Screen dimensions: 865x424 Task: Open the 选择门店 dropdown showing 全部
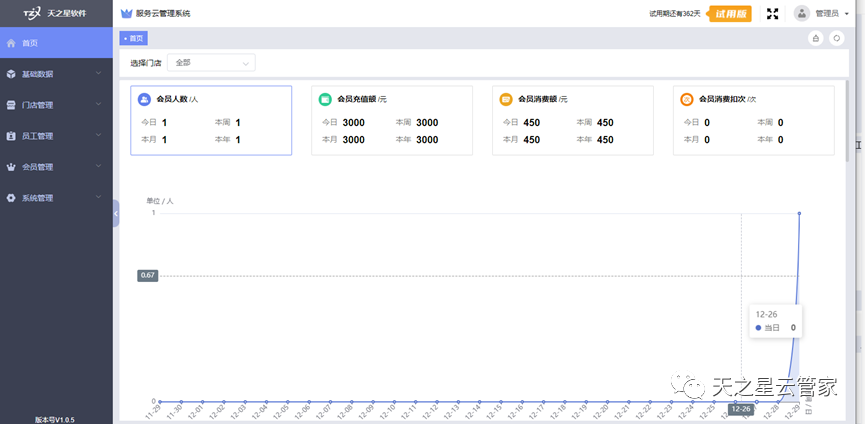[211, 63]
